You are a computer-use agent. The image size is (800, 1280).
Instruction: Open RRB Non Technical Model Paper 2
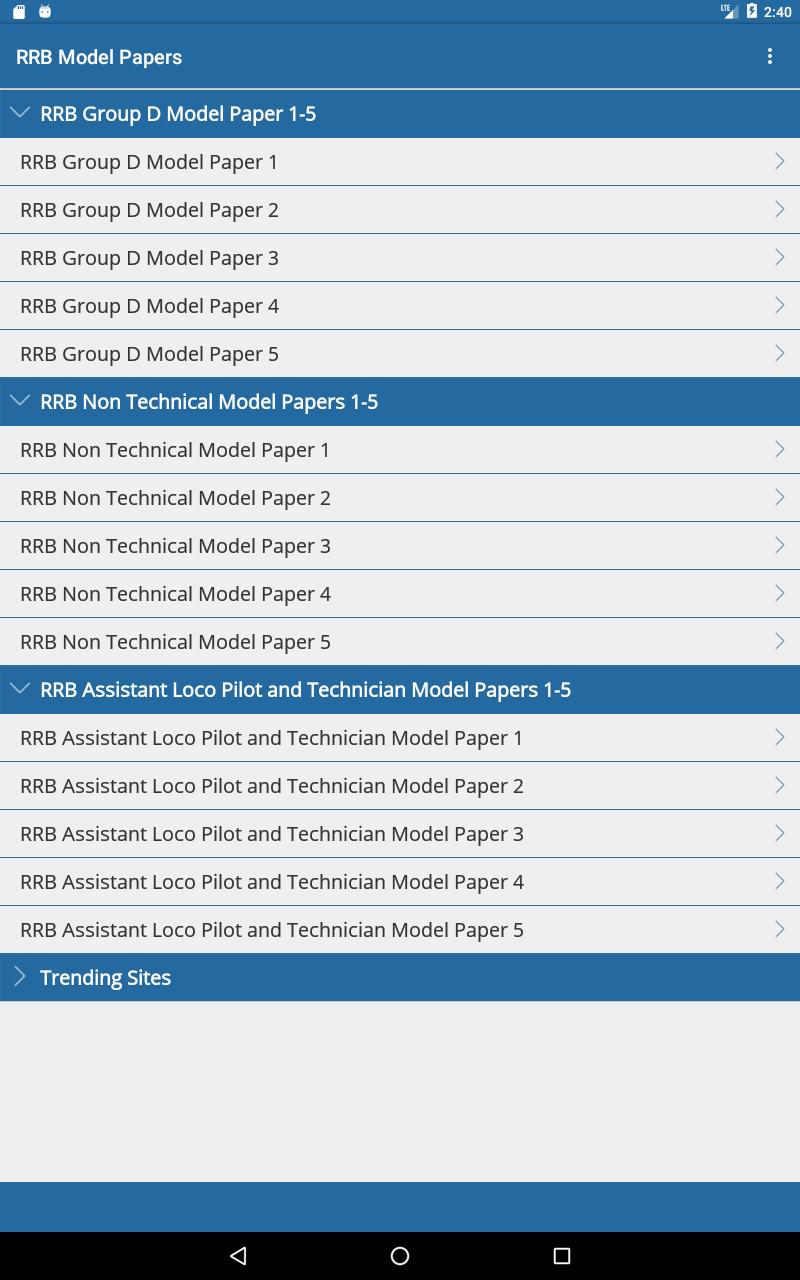tap(400, 498)
